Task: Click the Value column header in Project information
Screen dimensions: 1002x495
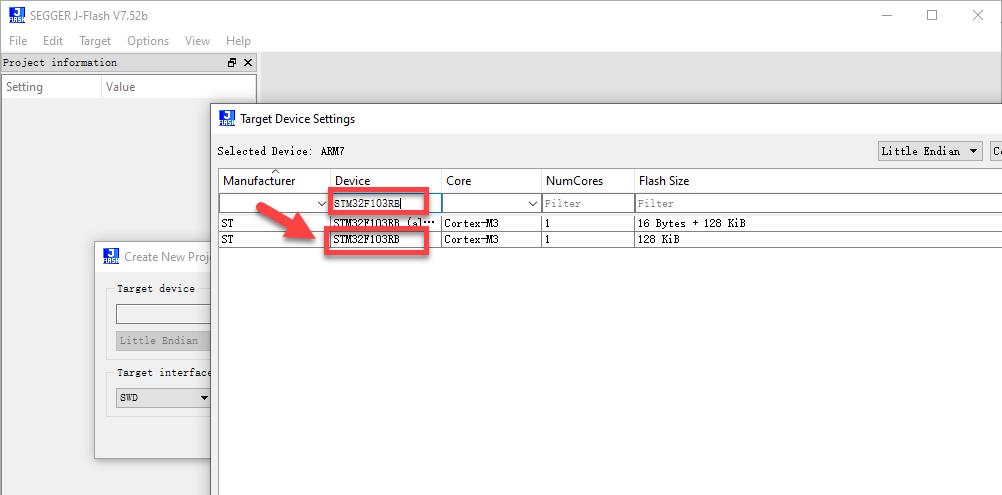Action: [178, 87]
